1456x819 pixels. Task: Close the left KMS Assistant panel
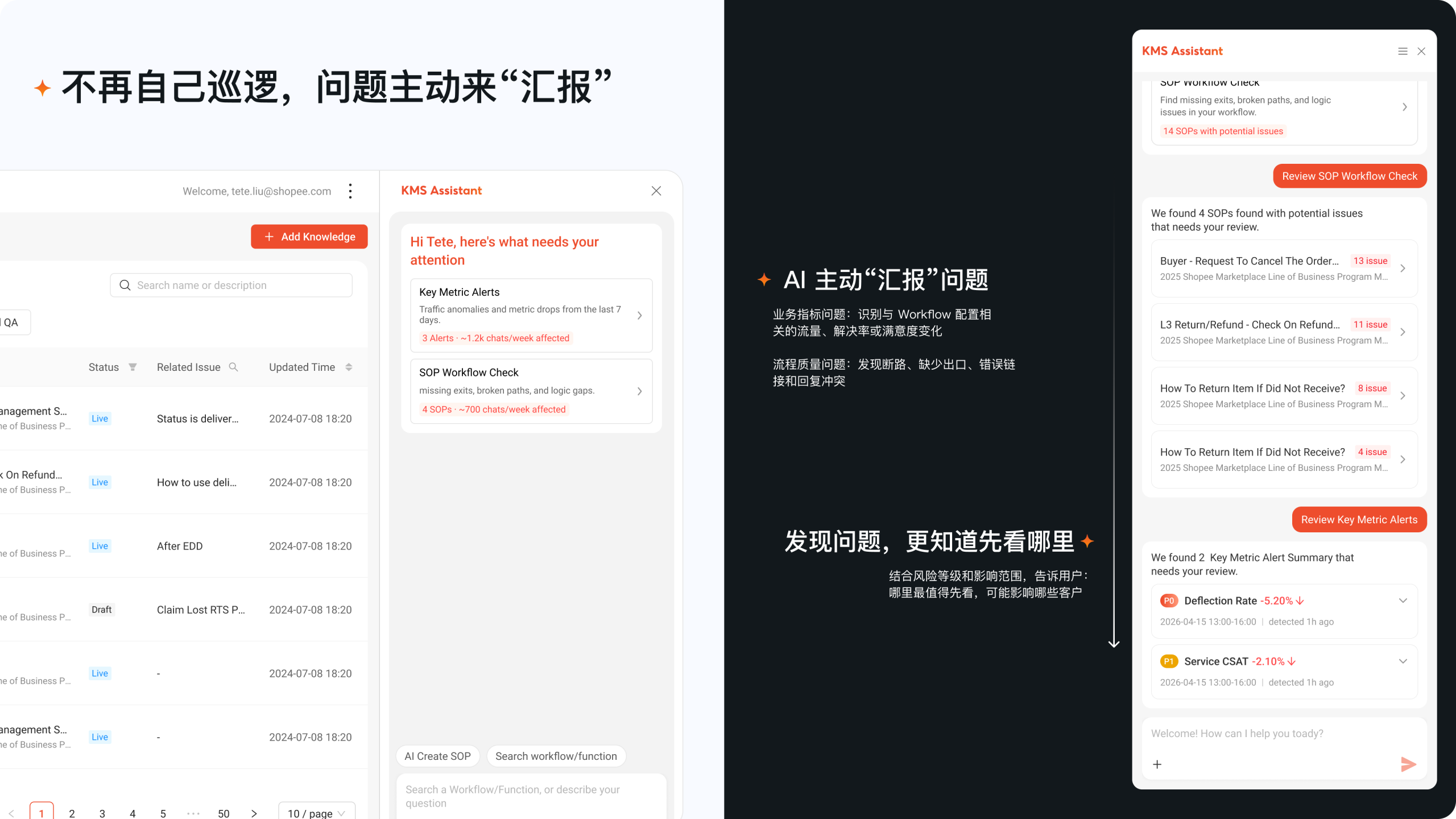click(x=656, y=191)
